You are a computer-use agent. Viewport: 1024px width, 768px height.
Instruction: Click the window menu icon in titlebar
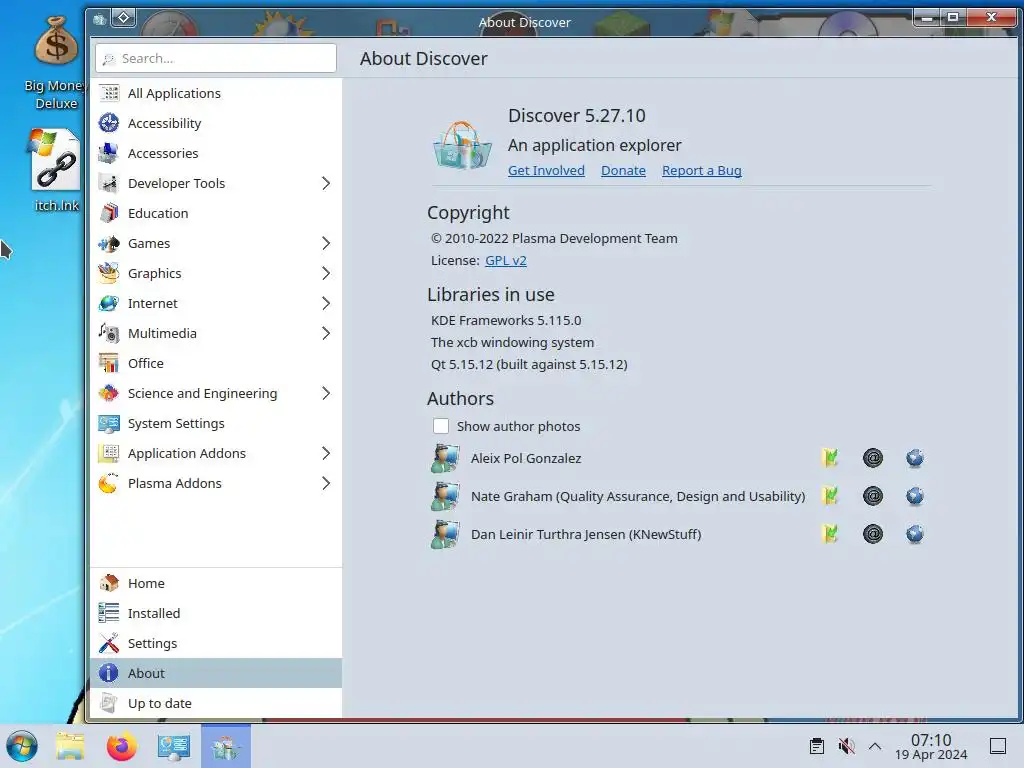pyautogui.click(x=99, y=20)
